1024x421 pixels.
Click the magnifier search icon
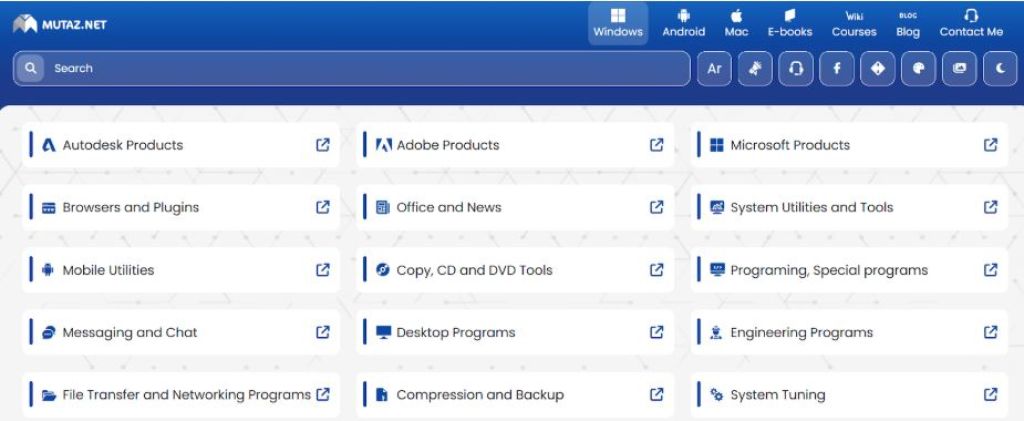click(x=31, y=68)
